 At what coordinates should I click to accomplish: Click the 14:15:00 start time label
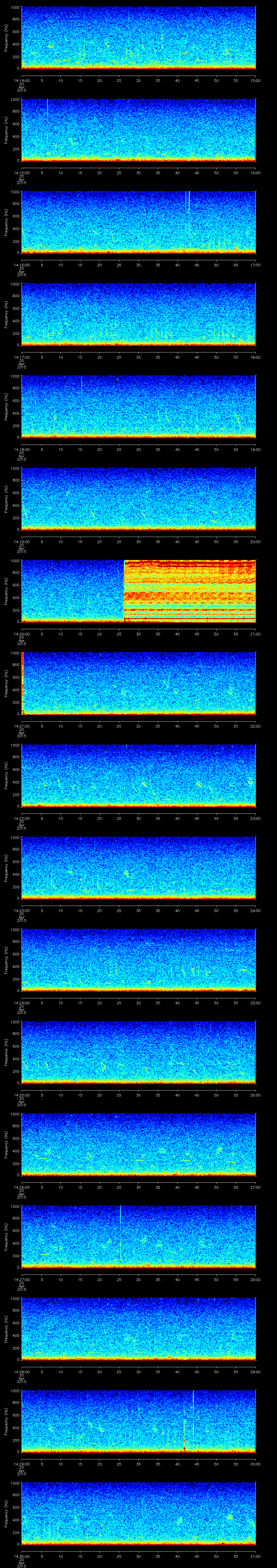point(22,173)
